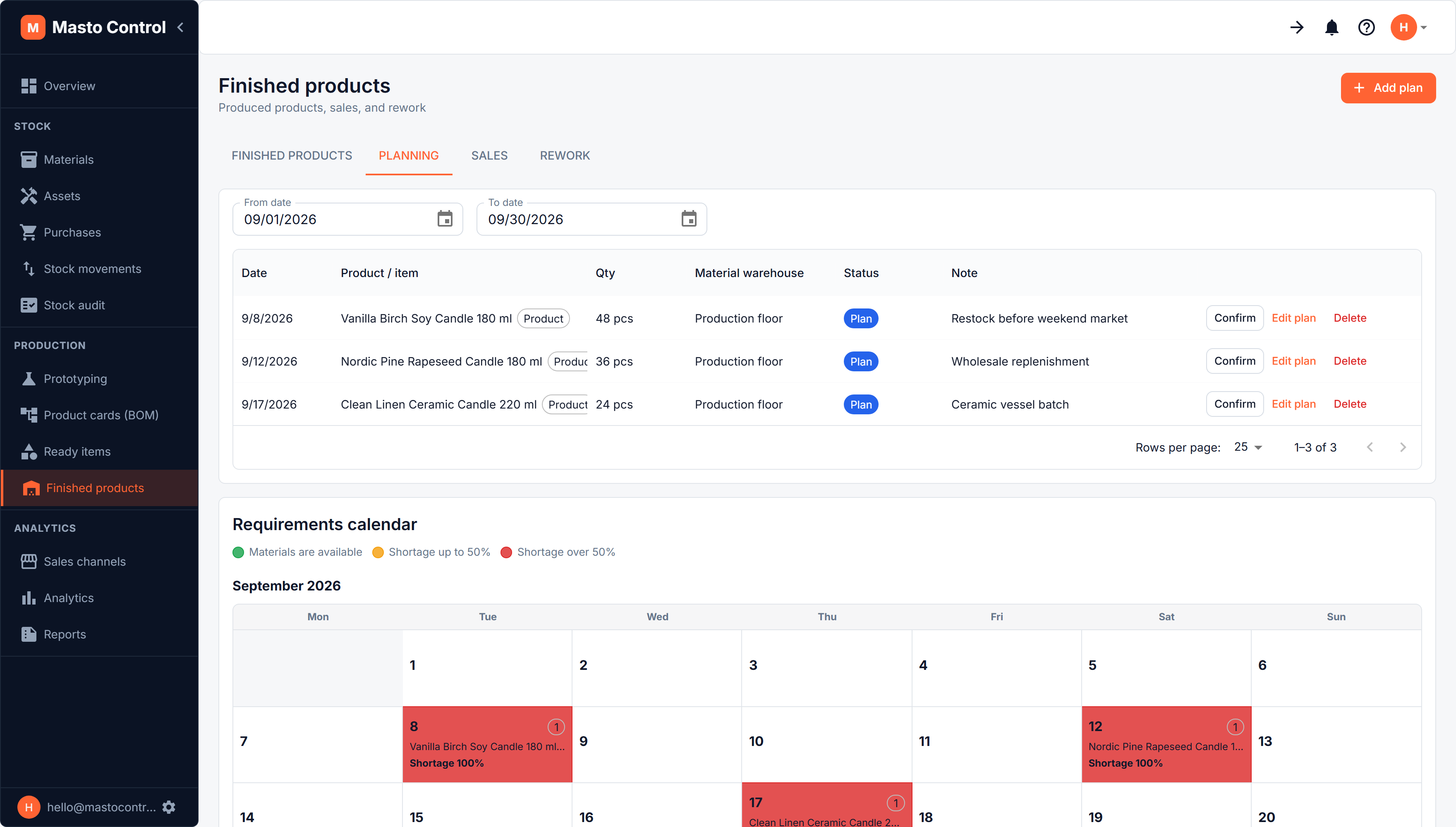Open the rows per page dropdown
Viewport: 1456px width, 827px height.
click(1248, 447)
